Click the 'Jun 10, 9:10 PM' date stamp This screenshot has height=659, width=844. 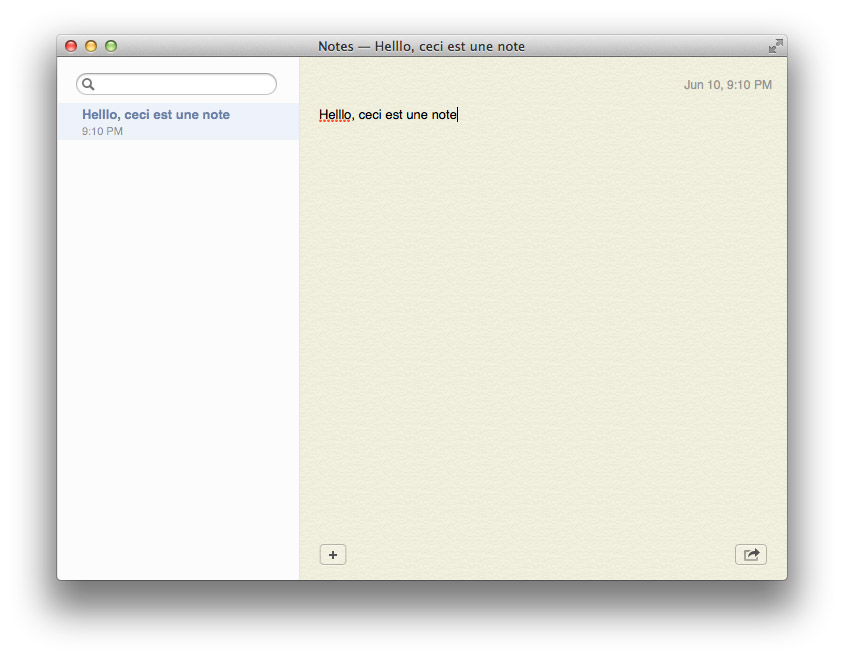[x=728, y=85]
